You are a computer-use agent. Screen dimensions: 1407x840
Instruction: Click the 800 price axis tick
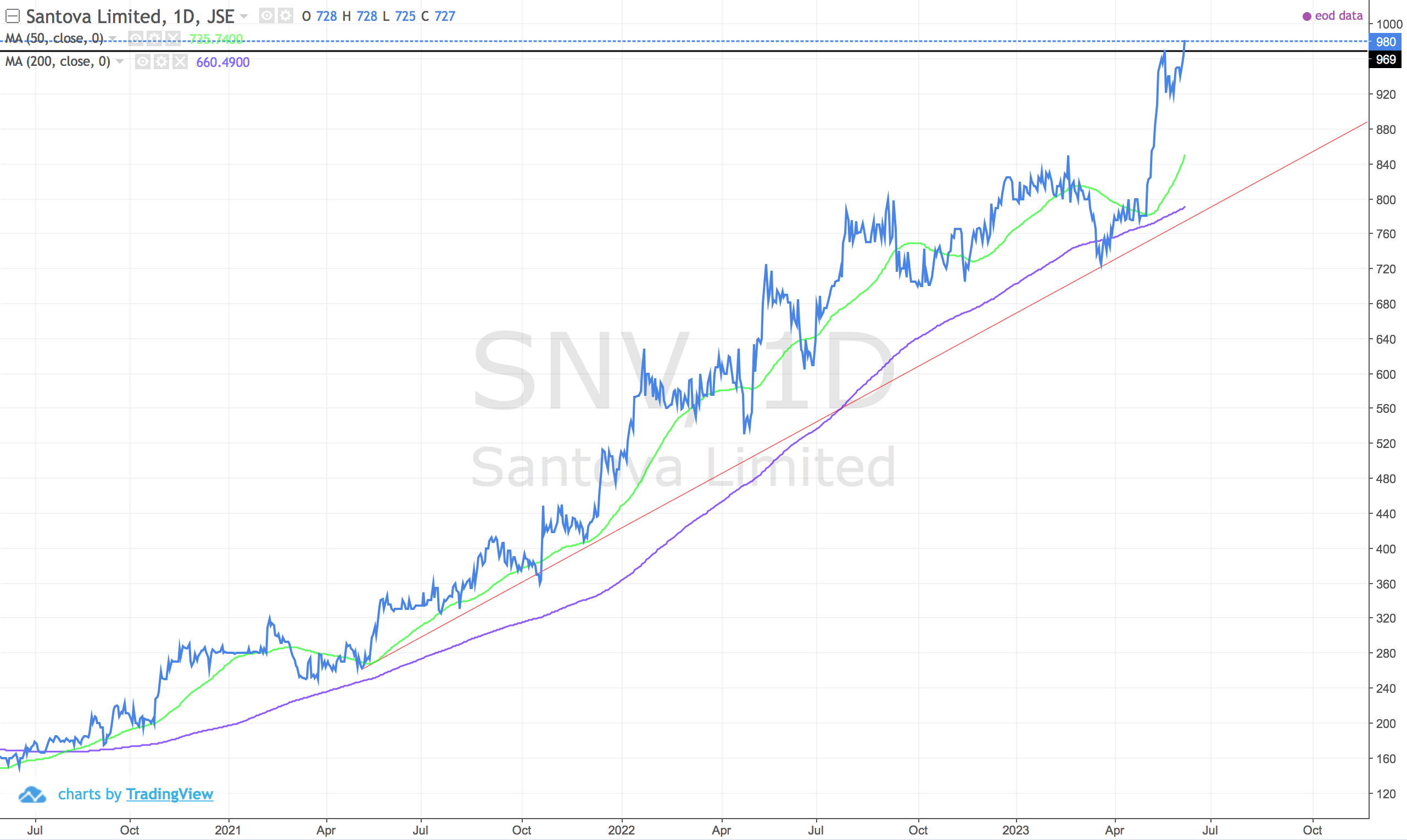point(1386,200)
